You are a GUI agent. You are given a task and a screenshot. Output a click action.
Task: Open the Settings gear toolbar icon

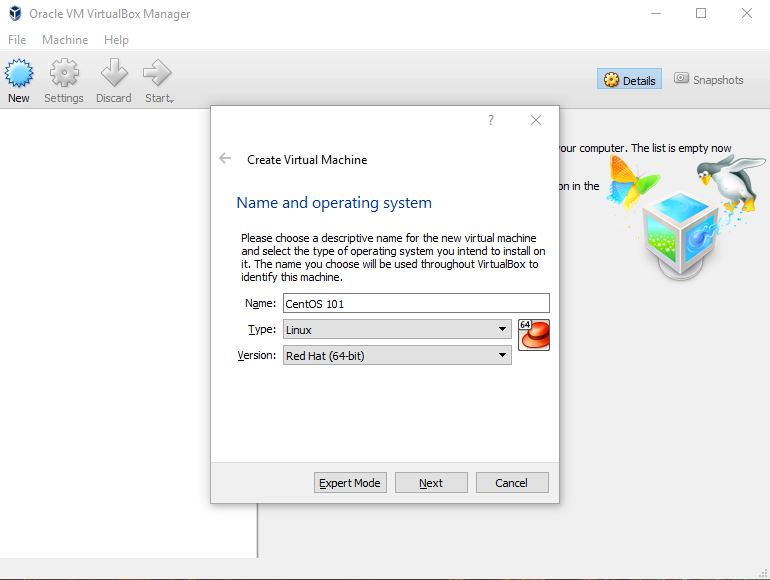(64, 73)
